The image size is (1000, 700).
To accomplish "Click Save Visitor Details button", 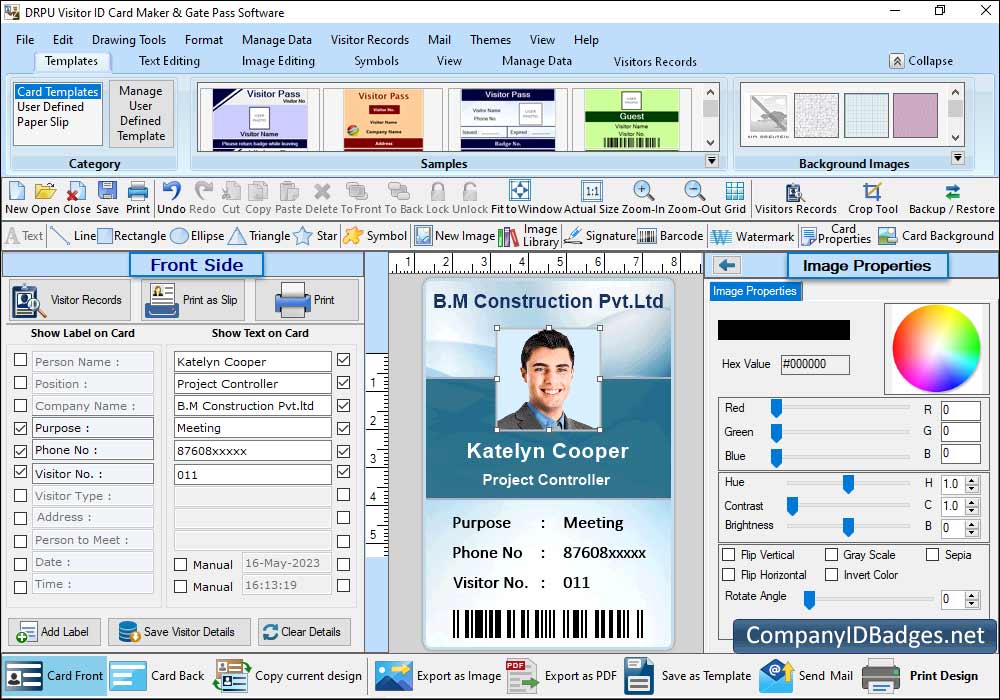I will tap(179, 632).
